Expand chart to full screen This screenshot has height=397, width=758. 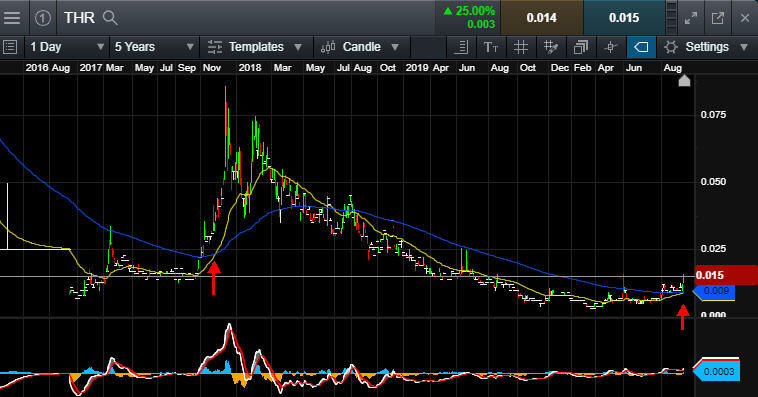tap(691, 18)
